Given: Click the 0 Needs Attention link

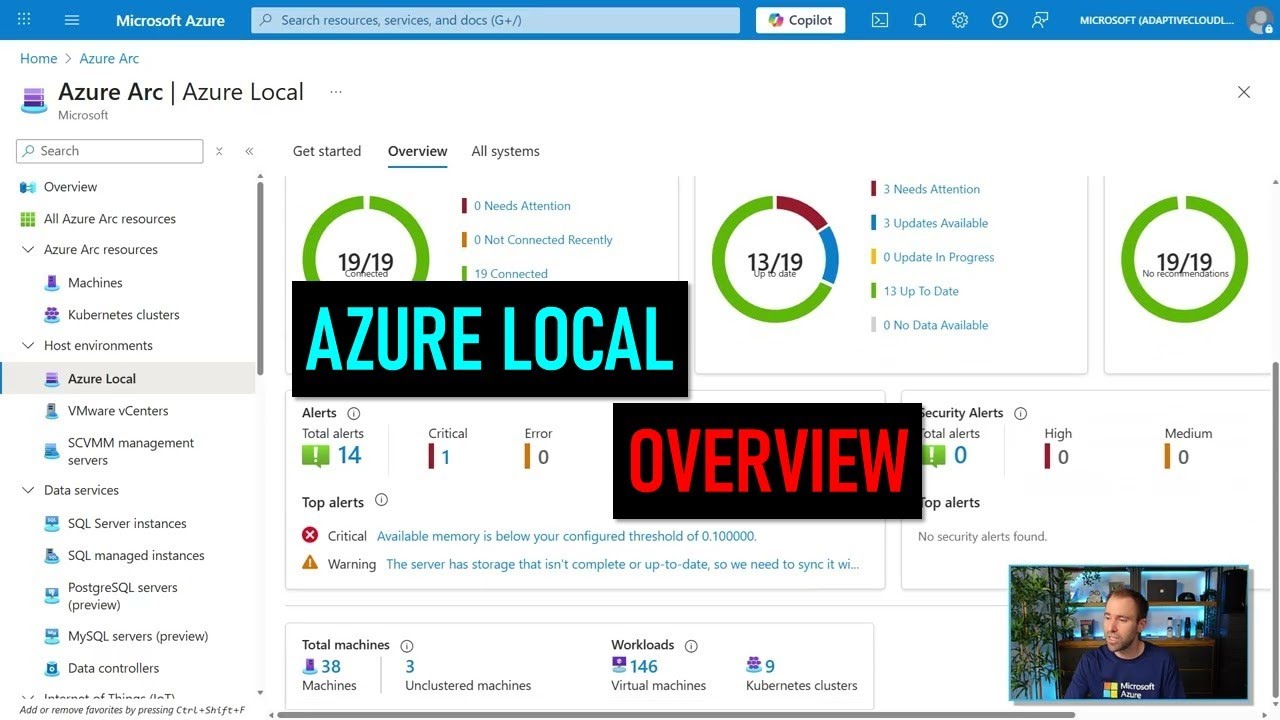Looking at the screenshot, I should [x=522, y=206].
